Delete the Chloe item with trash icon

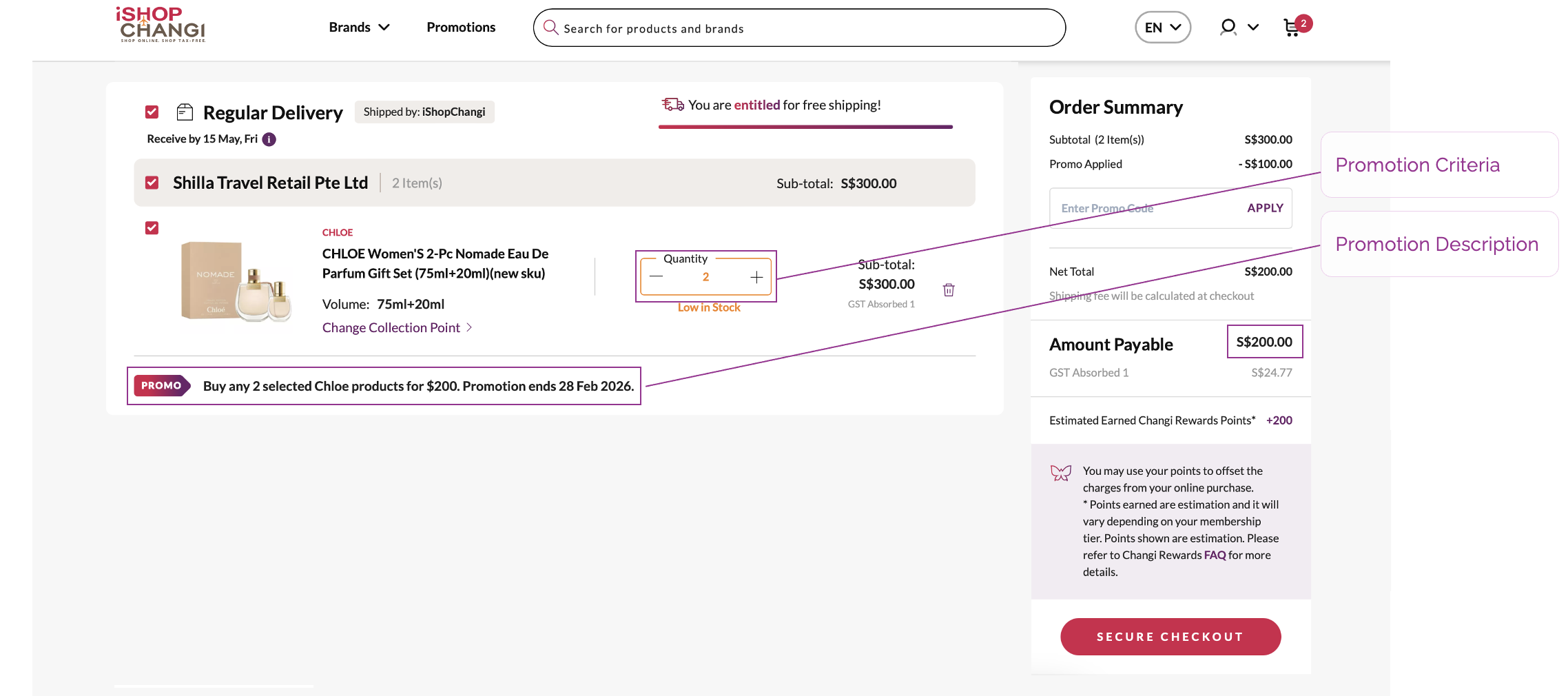pyautogui.click(x=949, y=290)
